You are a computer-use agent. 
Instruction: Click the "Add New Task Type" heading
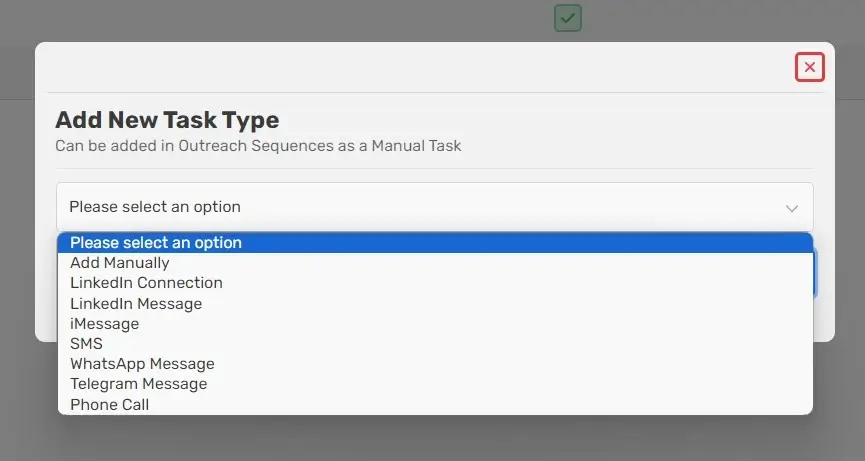167,120
